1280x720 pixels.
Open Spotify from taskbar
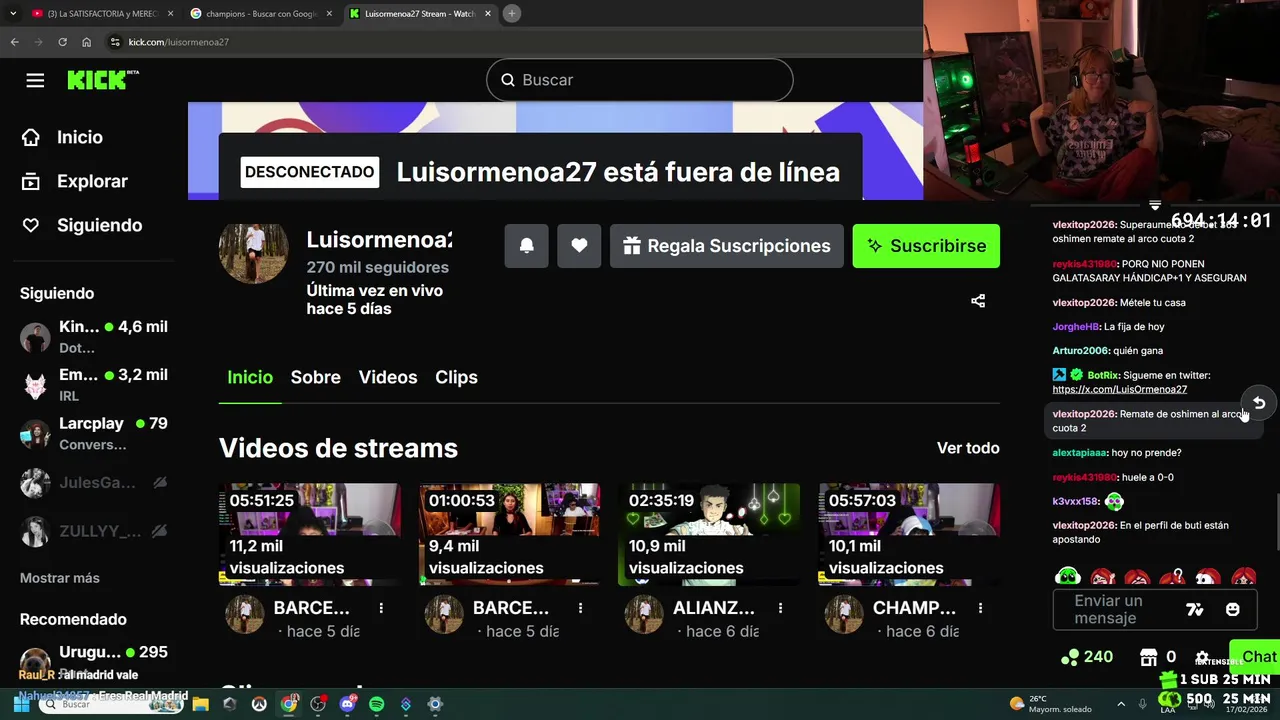(376, 704)
